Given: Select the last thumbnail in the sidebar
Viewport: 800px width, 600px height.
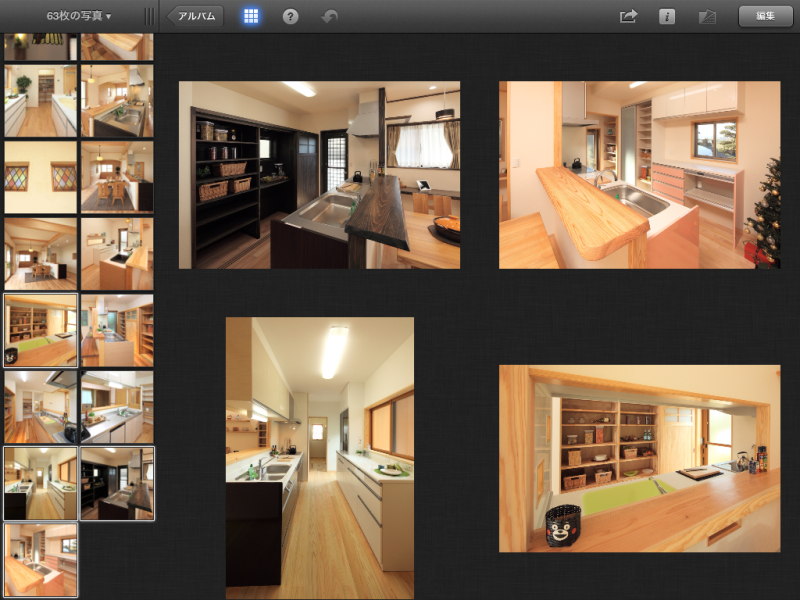Looking at the screenshot, I should click(x=40, y=560).
